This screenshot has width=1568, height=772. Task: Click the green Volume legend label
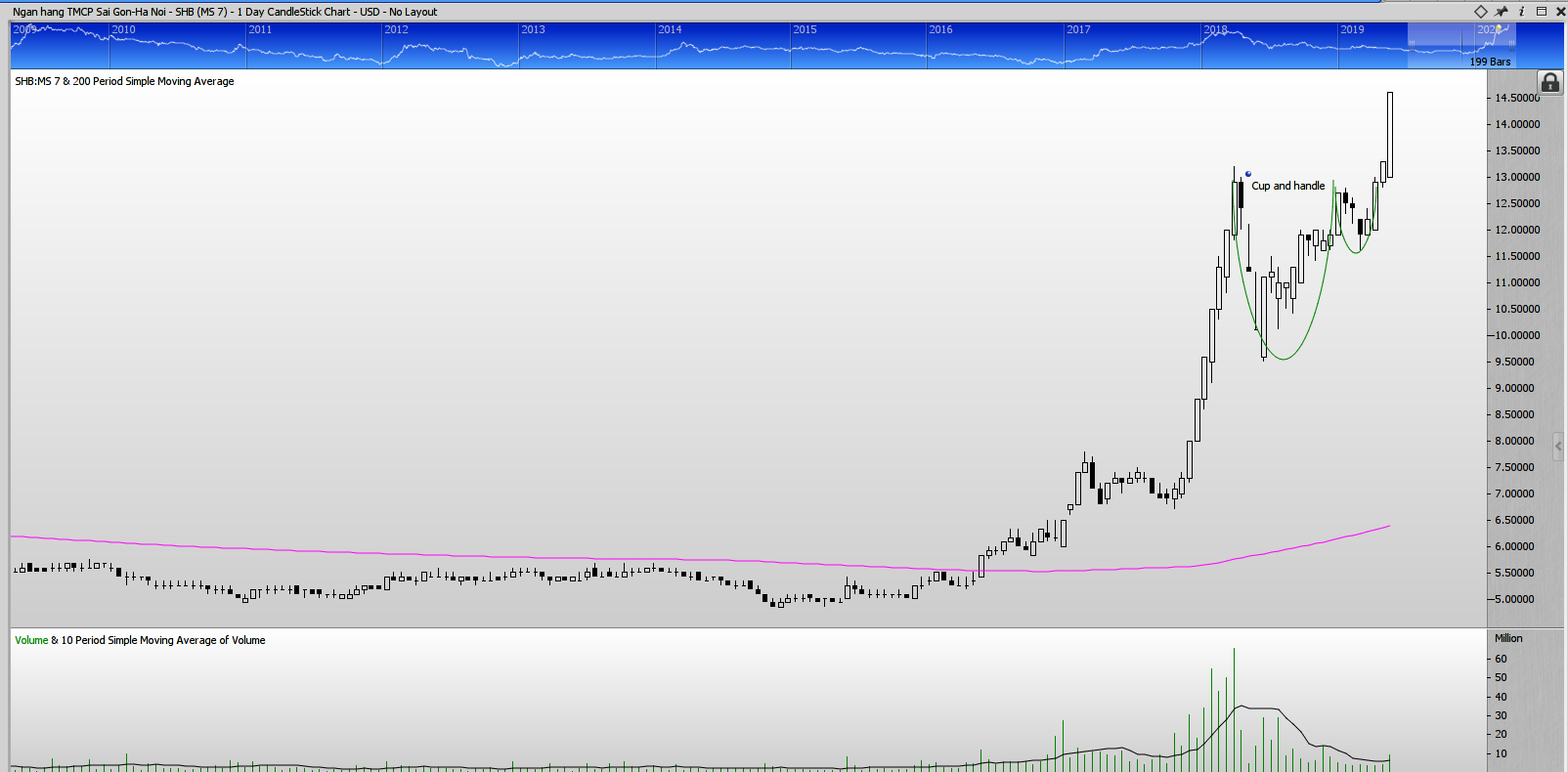pos(31,640)
